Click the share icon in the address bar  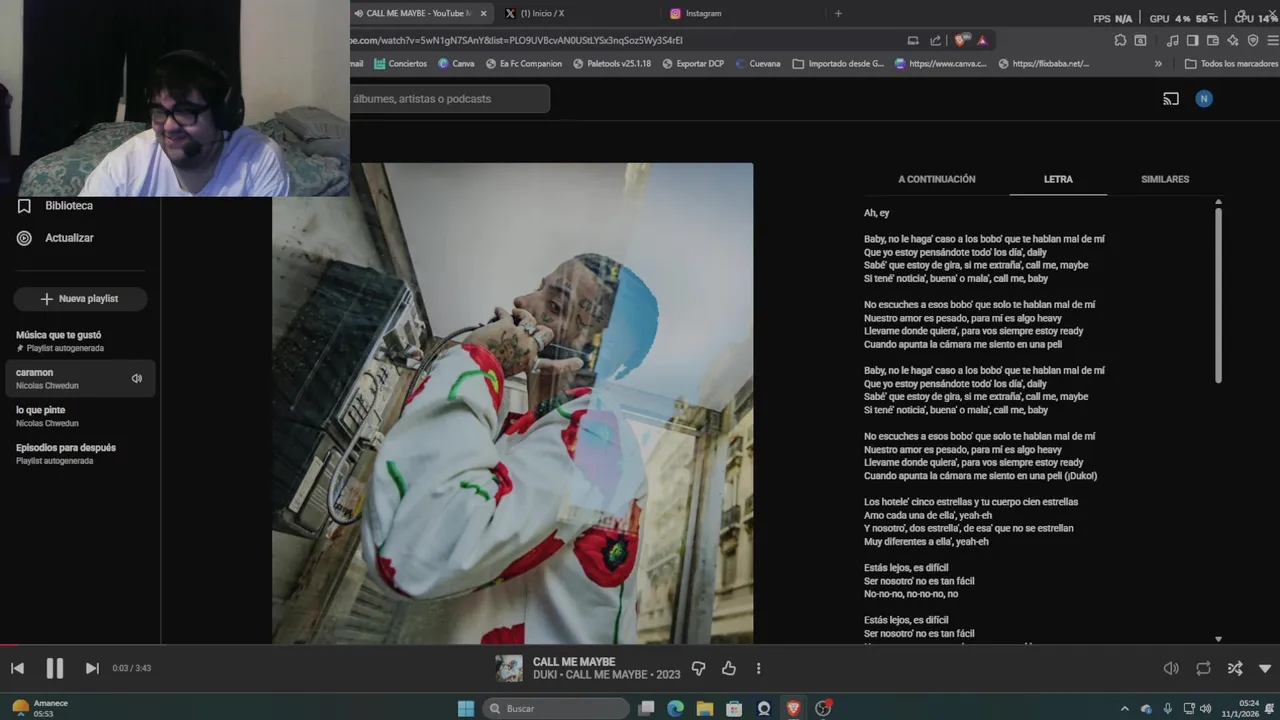pos(935,41)
